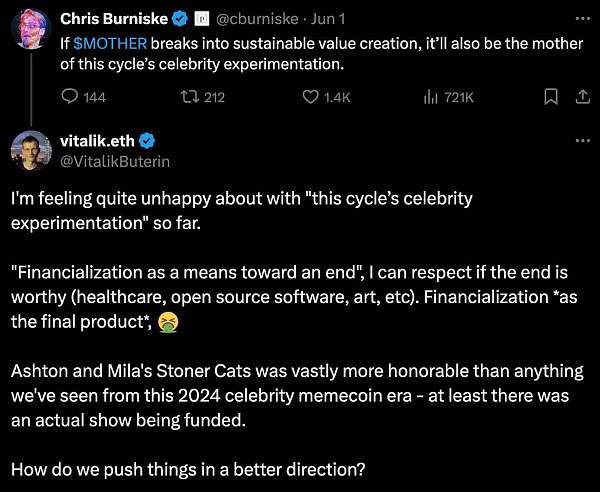Open more options on vitalik.eth's tweet
This screenshot has width=600, height=492.
tap(582, 139)
